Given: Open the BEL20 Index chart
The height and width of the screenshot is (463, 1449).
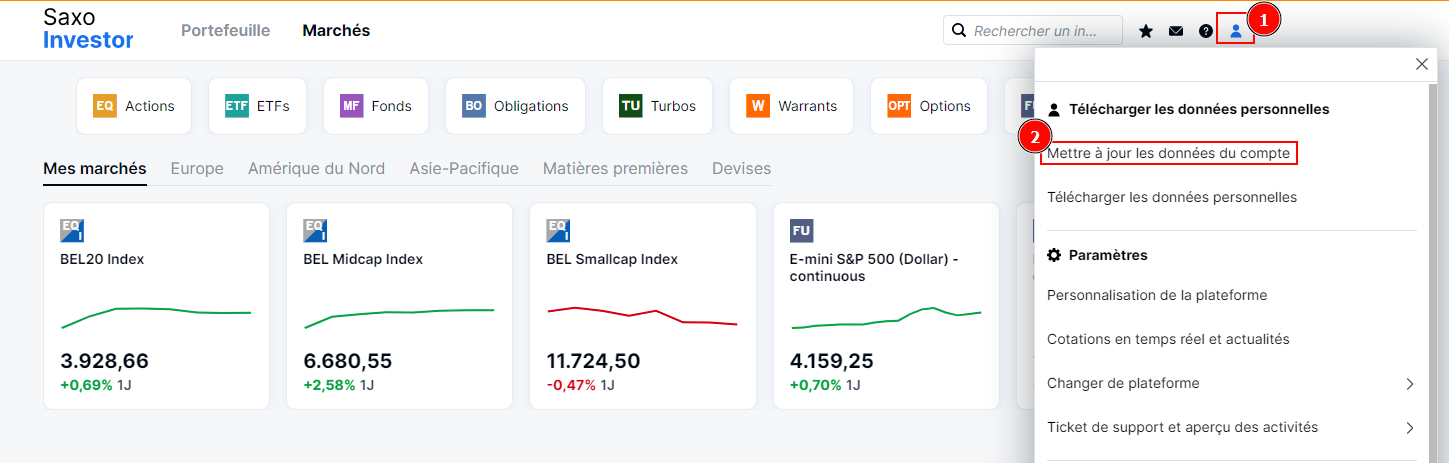Looking at the screenshot, I should point(156,317).
